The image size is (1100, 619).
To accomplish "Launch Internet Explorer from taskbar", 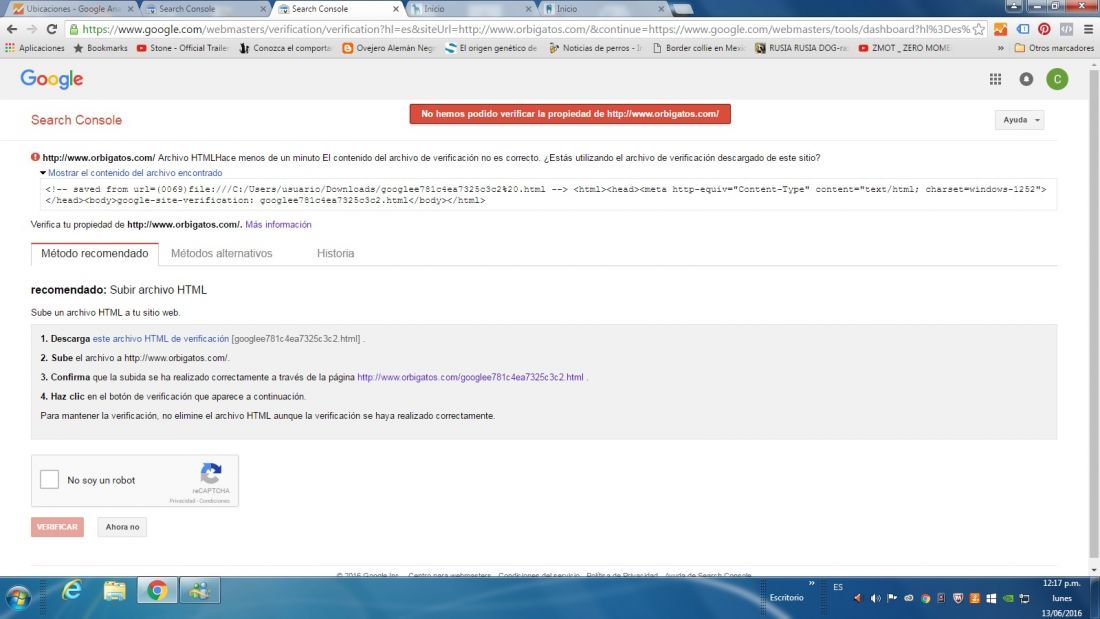I will click(x=72, y=591).
